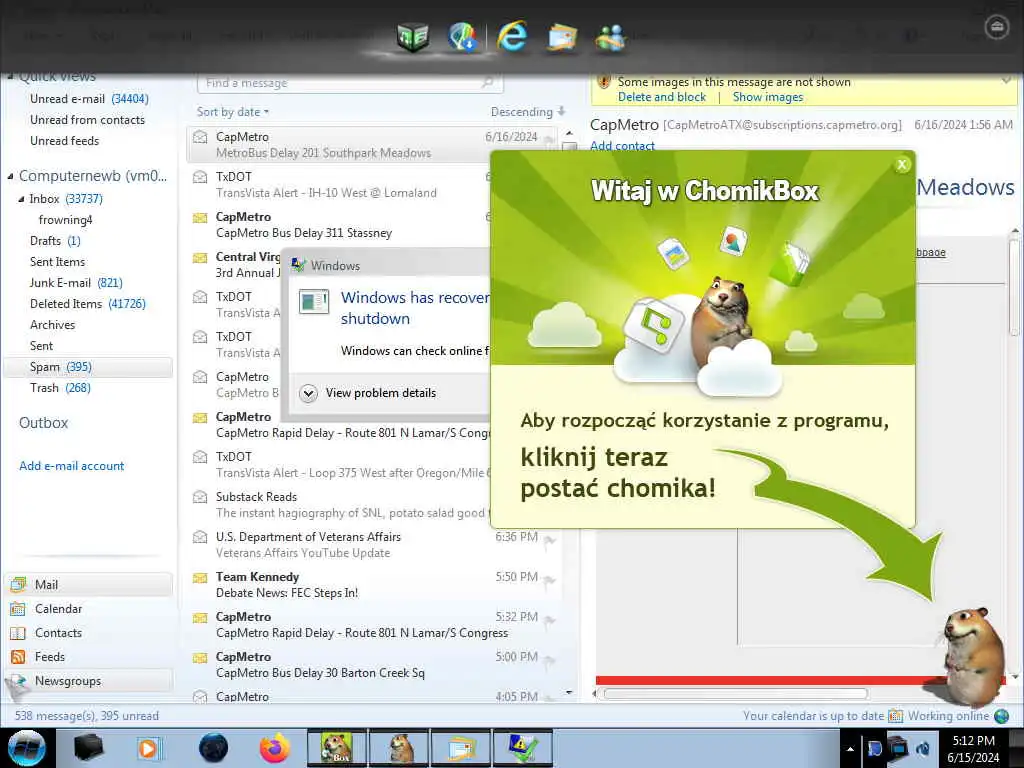Open the dark globe app on the taskbar
Image resolution: width=1024 pixels, height=768 pixels.
(214, 748)
